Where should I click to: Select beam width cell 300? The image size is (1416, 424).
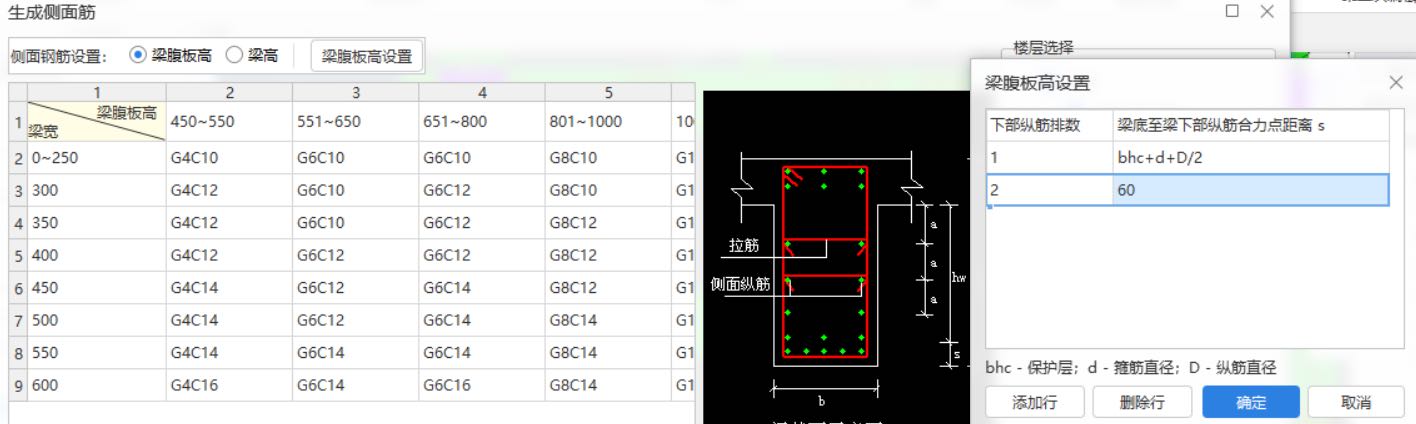[x=96, y=190]
